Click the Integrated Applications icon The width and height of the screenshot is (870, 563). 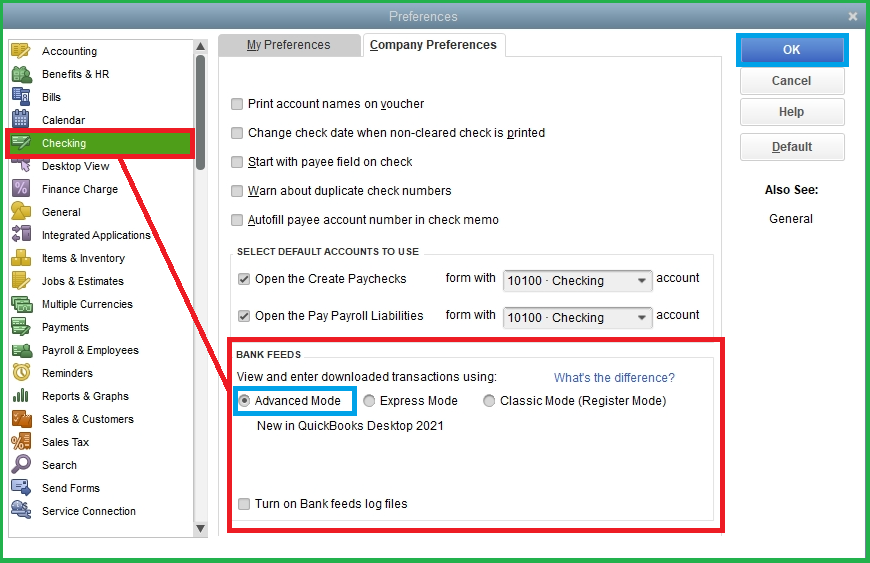point(21,235)
